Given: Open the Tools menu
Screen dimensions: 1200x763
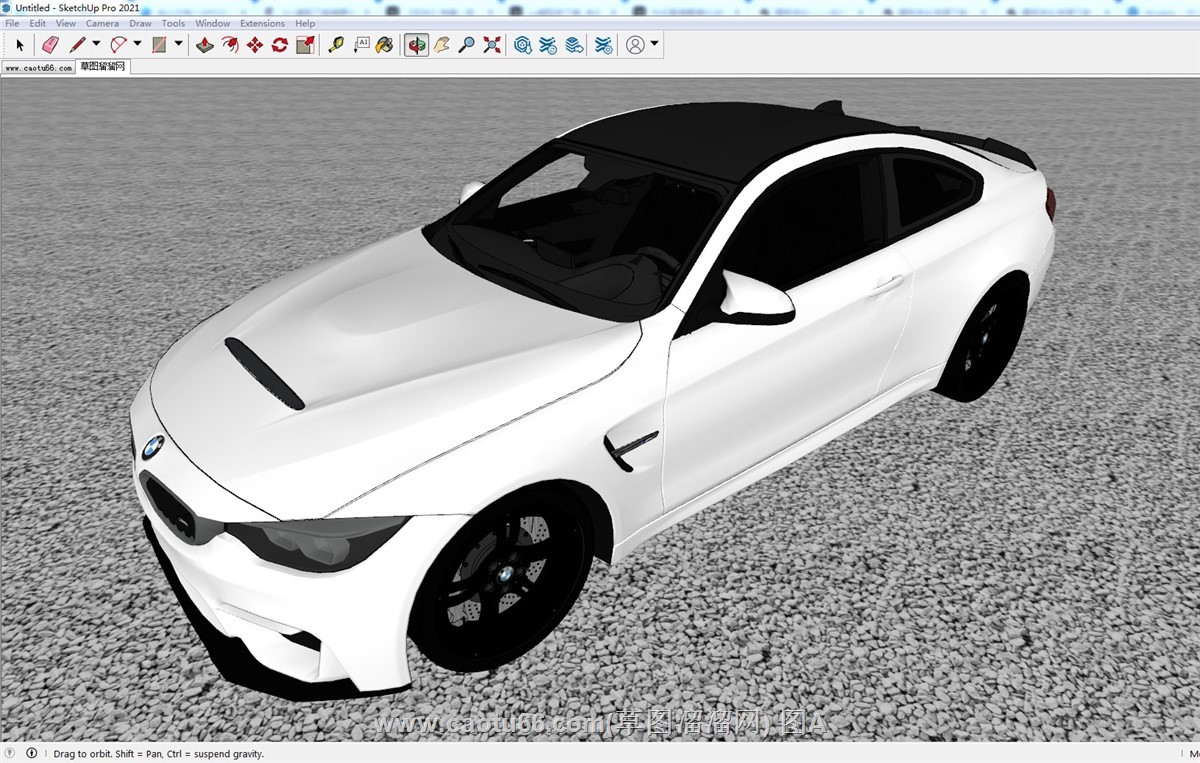Looking at the screenshot, I should [x=173, y=23].
